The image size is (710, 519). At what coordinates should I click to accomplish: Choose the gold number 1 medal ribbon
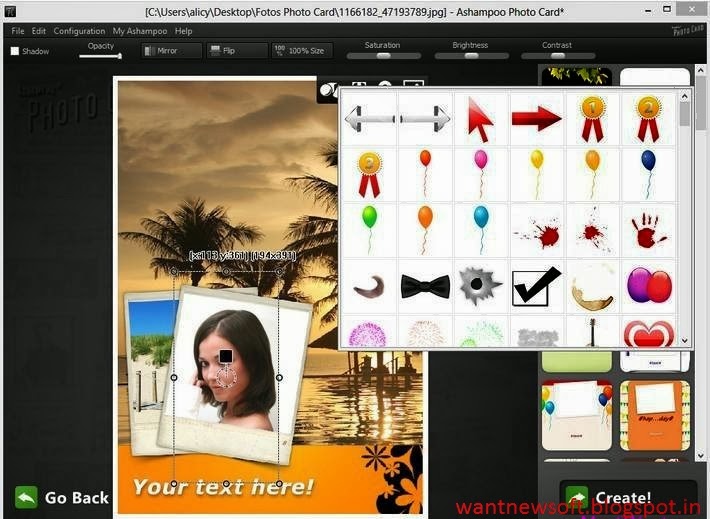(592, 119)
